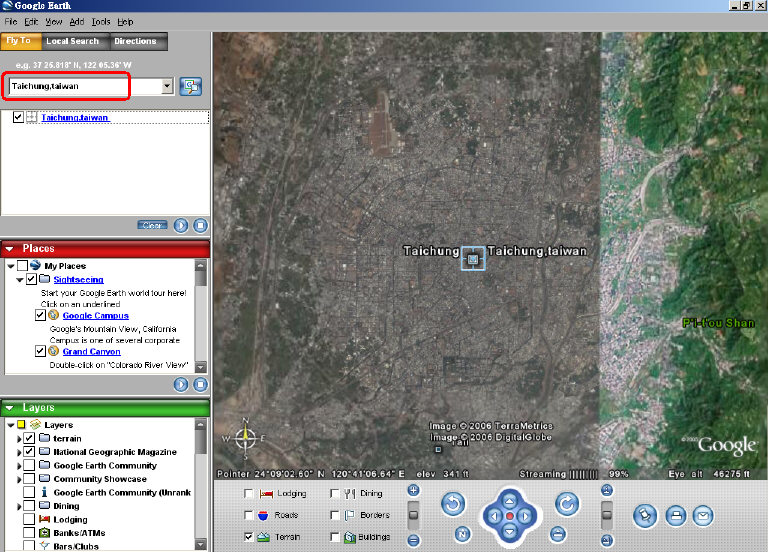Play the Places tour
The height and width of the screenshot is (552, 768).
point(181,384)
